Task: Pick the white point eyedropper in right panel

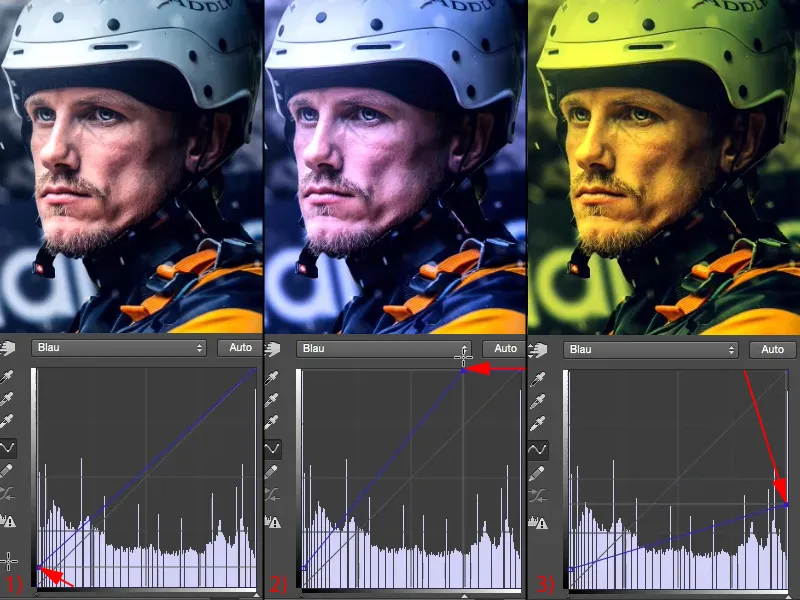Action: [x=537, y=423]
